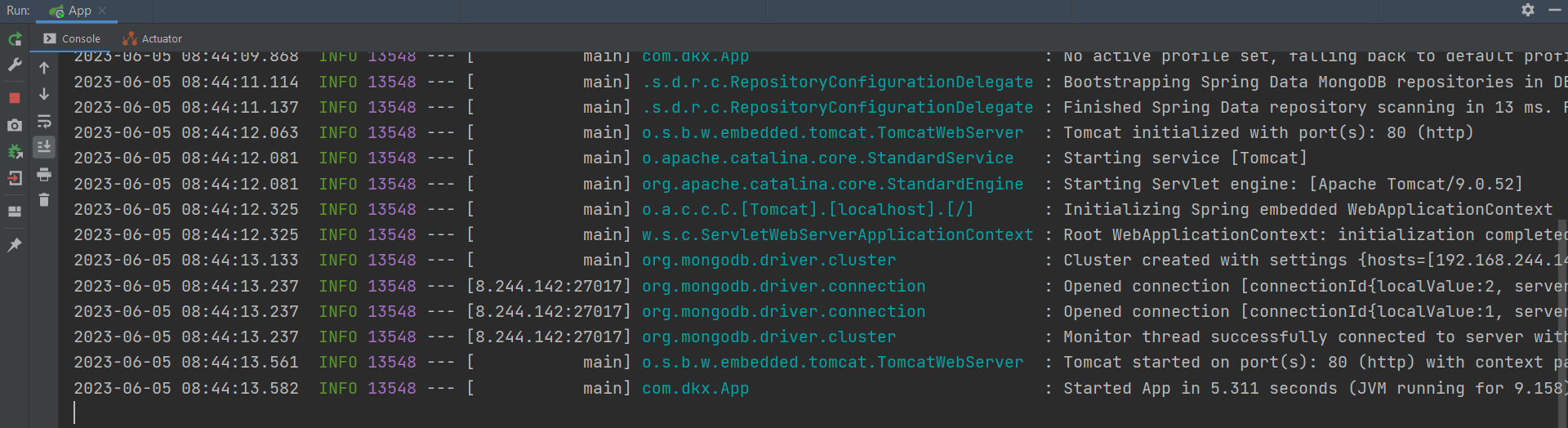1568x428 pixels.
Task: Click 'Initializing Spring embedded WebApplicationContext' message
Action: pos(1307,209)
